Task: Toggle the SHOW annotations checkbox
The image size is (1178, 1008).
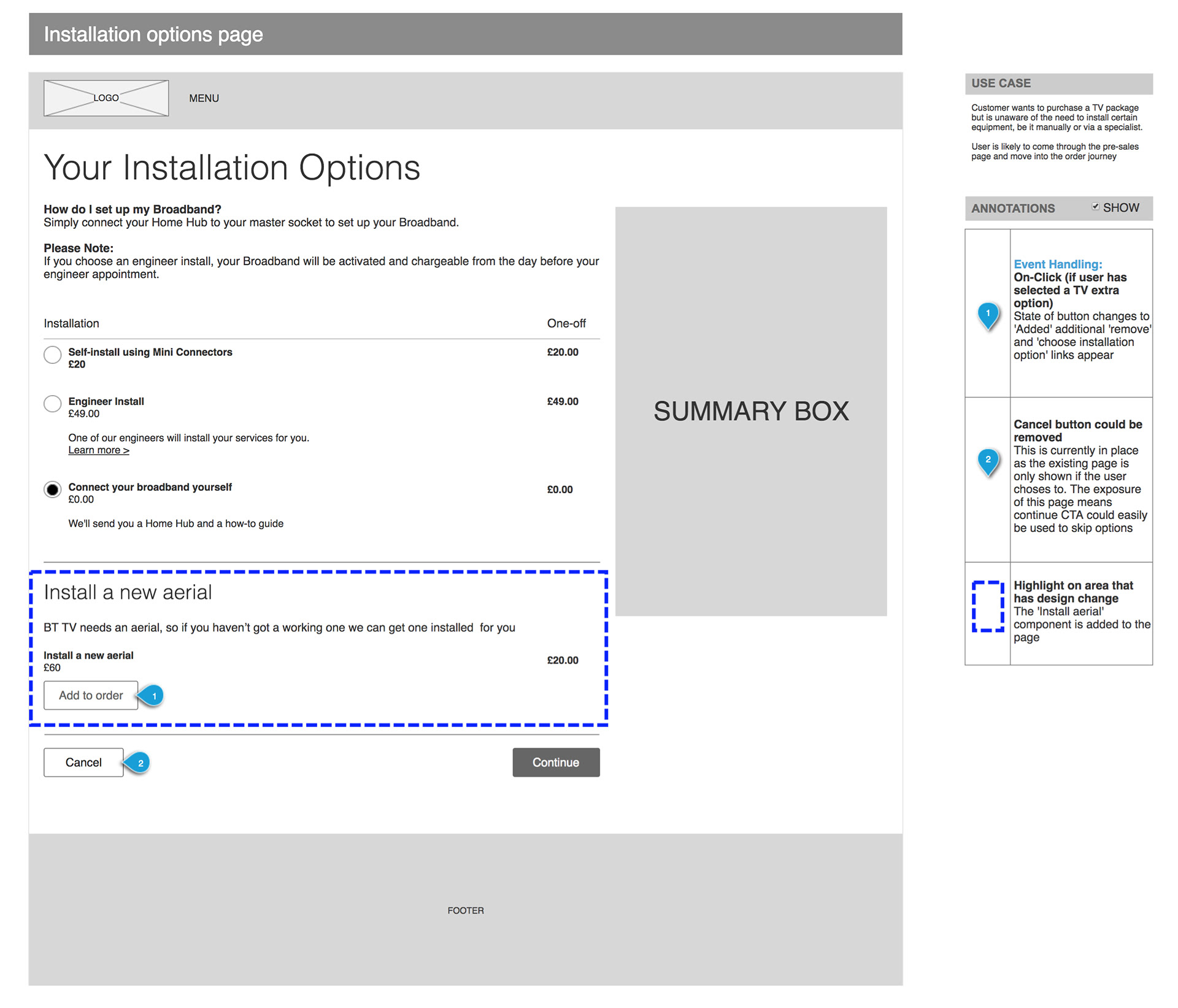Action: 1095,207
